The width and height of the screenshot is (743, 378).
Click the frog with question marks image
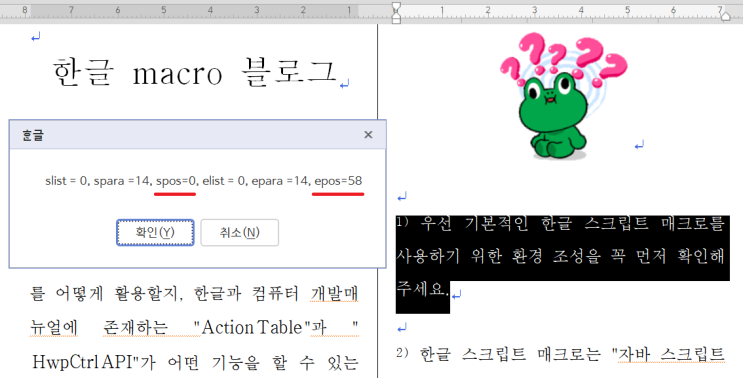563,96
